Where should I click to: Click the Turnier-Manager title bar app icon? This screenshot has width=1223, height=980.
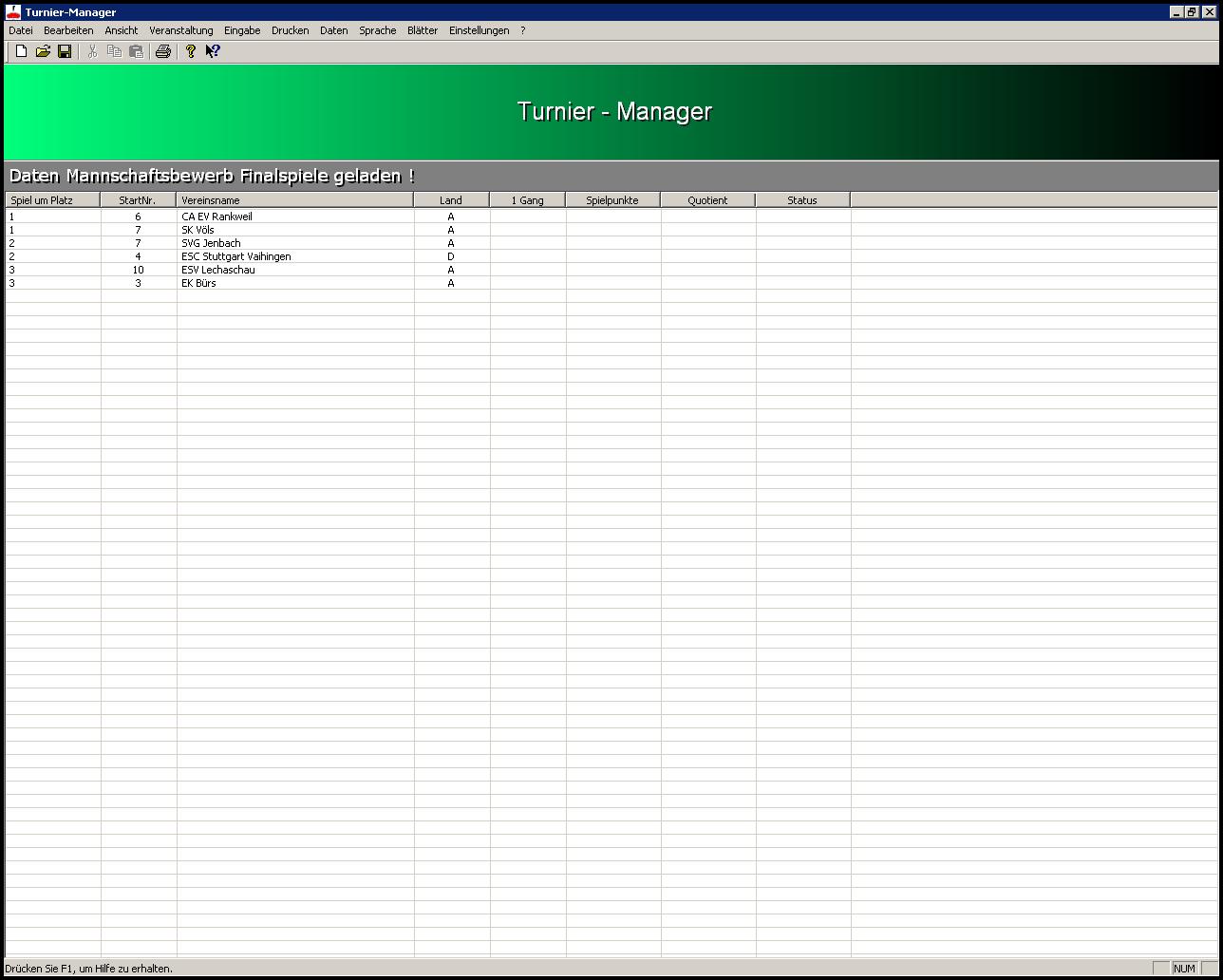click(13, 11)
